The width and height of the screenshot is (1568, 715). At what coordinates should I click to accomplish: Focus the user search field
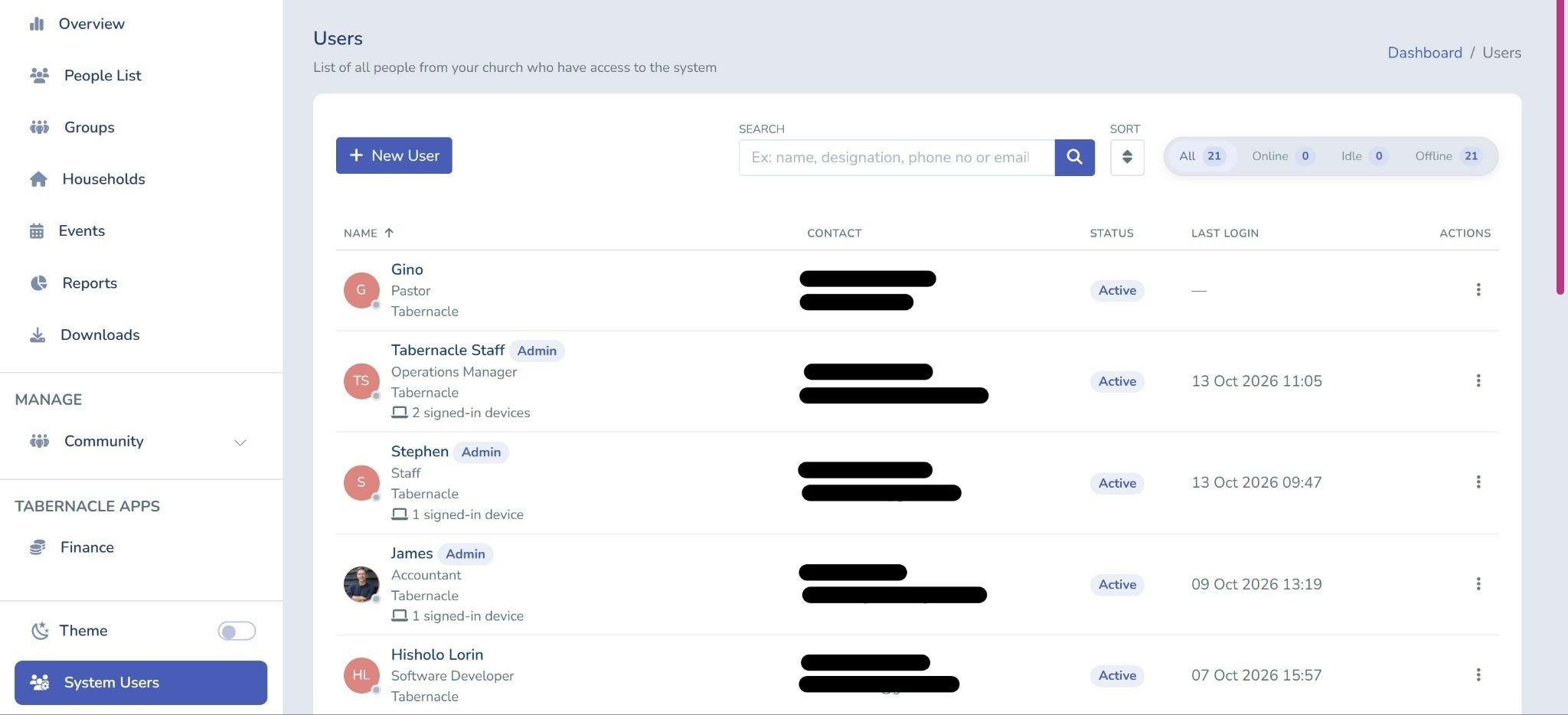897,157
